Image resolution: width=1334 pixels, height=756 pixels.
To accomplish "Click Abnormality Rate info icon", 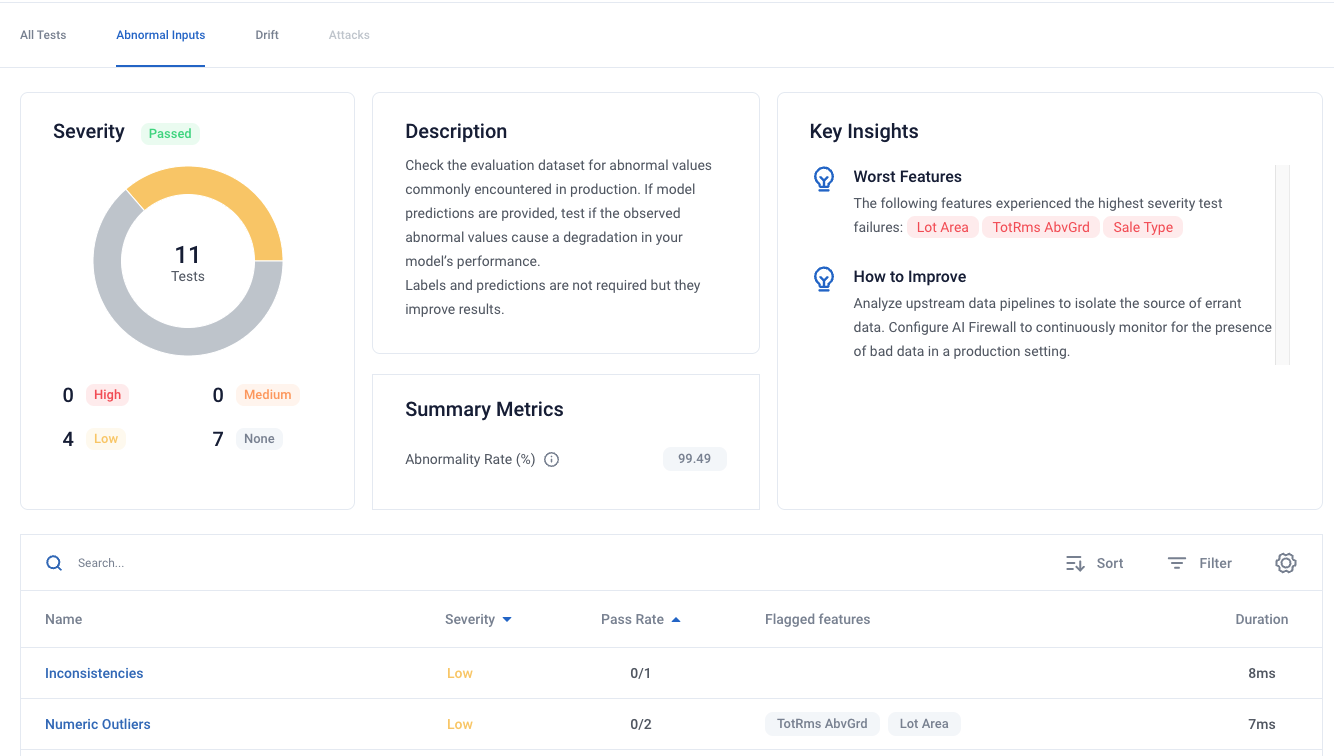I will (551, 460).
